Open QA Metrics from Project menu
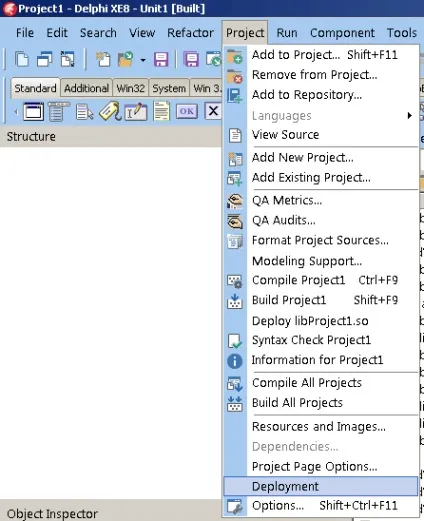The height and width of the screenshot is (521, 424). pyautogui.click(x=321, y=200)
